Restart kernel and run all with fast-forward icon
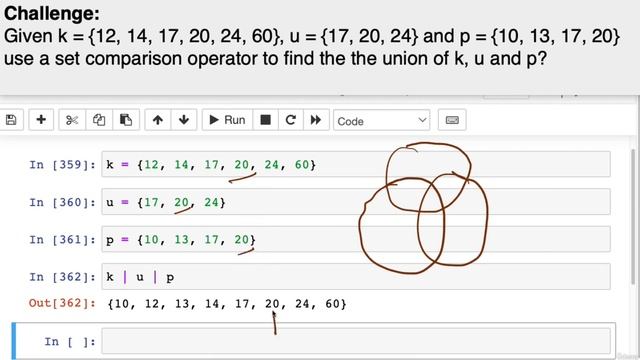The height and width of the screenshot is (360, 640). click(x=316, y=120)
